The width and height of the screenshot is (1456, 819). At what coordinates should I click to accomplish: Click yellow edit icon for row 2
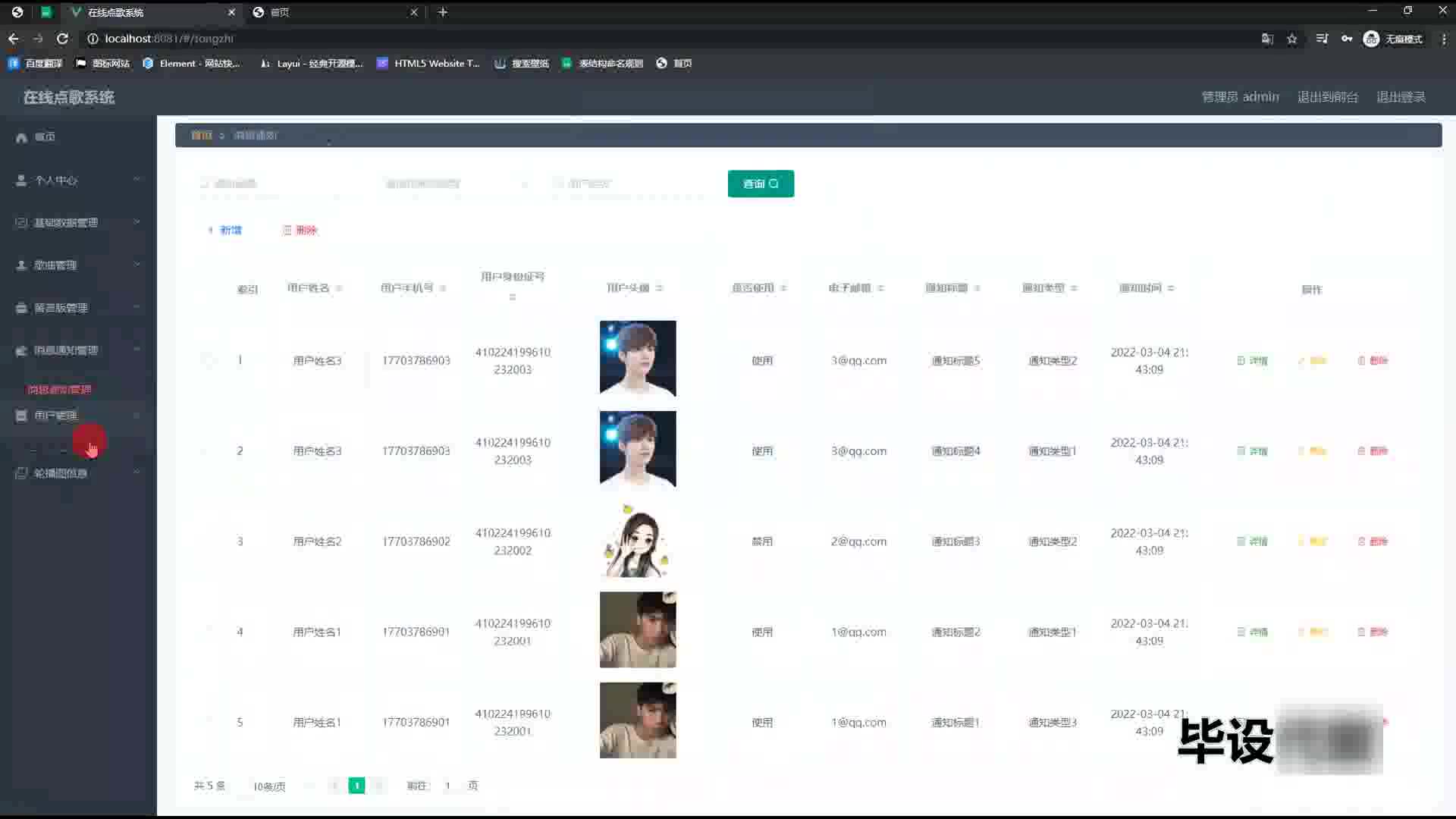click(x=1312, y=451)
